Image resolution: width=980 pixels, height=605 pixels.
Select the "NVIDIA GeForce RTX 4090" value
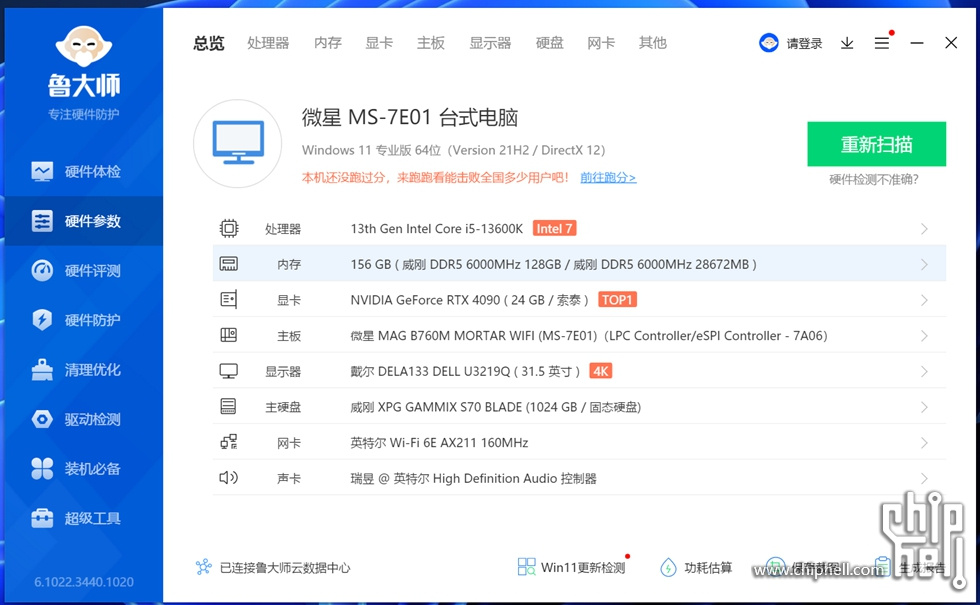coord(425,300)
